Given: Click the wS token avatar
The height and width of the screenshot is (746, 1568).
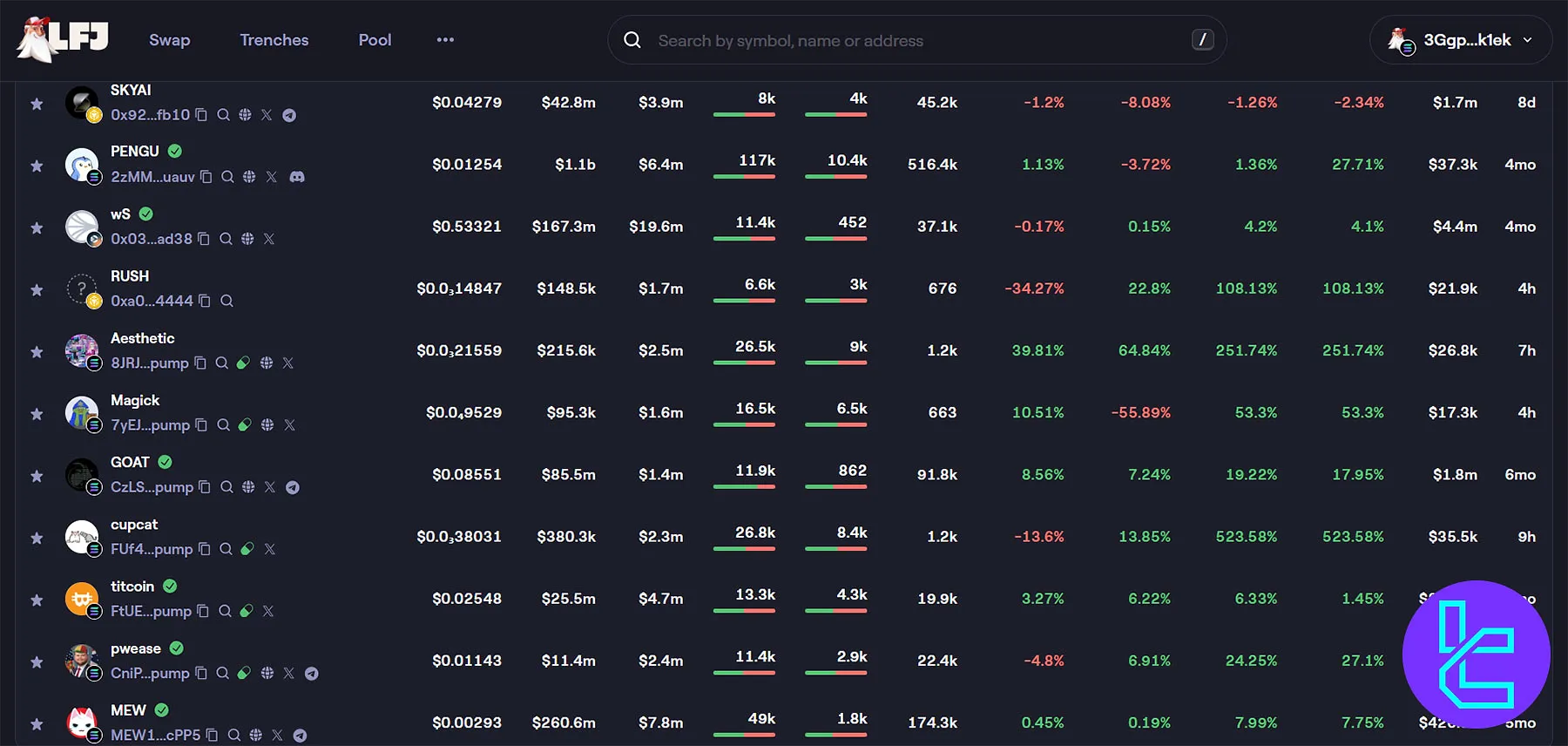Looking at the screenshot, I should tap(82, 227).
